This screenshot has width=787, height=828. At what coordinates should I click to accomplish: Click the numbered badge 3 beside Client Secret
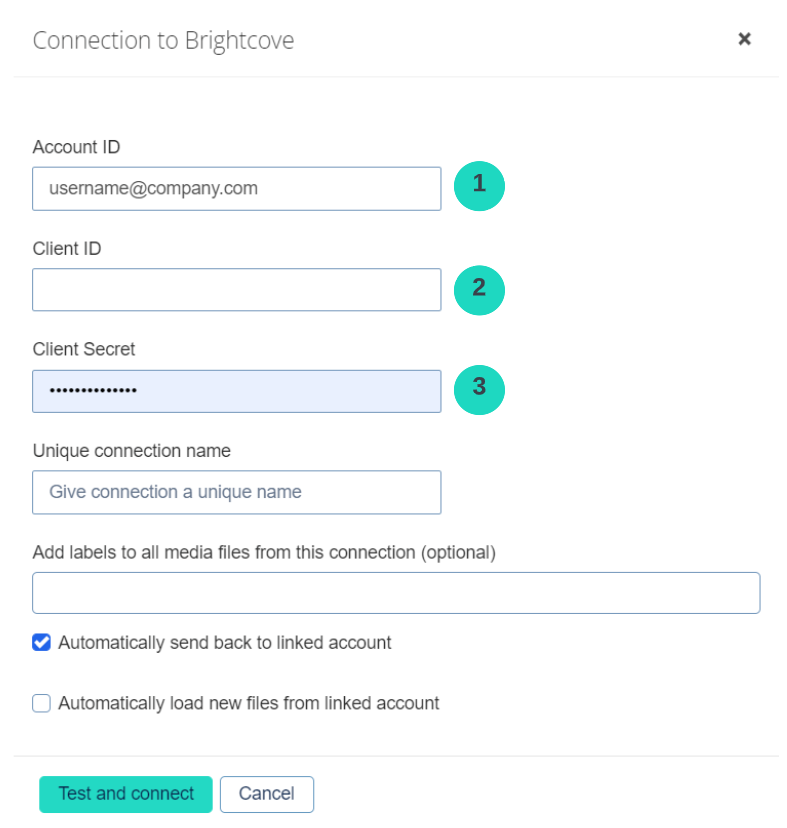point(479,390)
